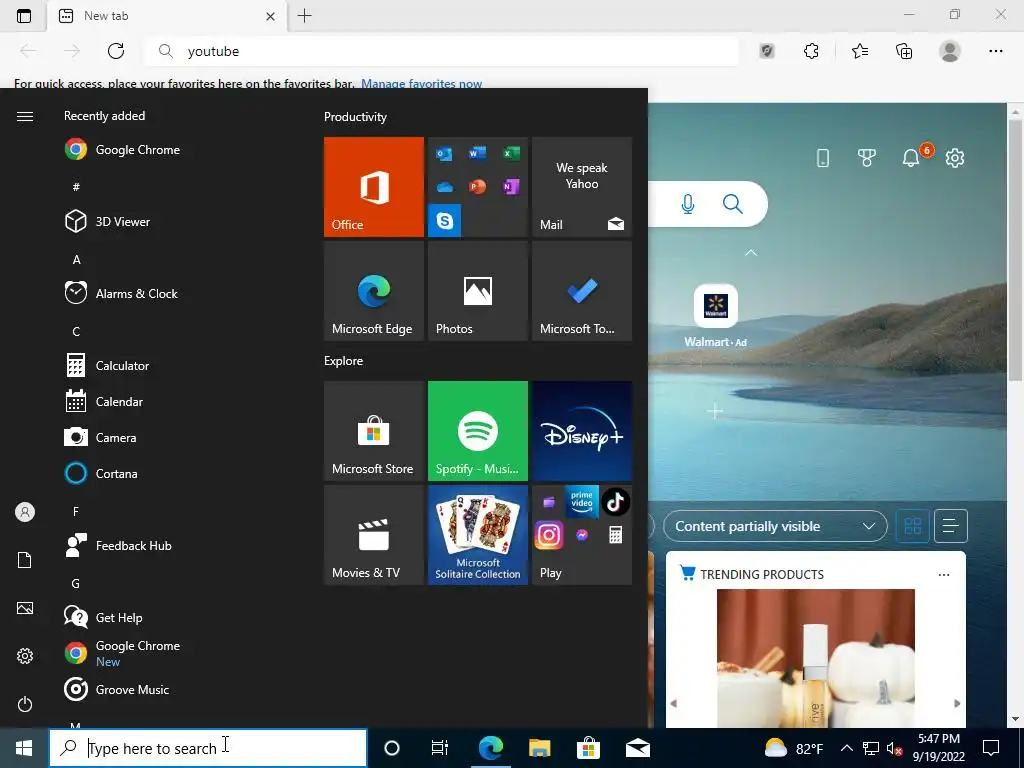Screen dimensions: 1024x768
Task: Open the muted volume icon in tray
Action: [x=894, y=748]
